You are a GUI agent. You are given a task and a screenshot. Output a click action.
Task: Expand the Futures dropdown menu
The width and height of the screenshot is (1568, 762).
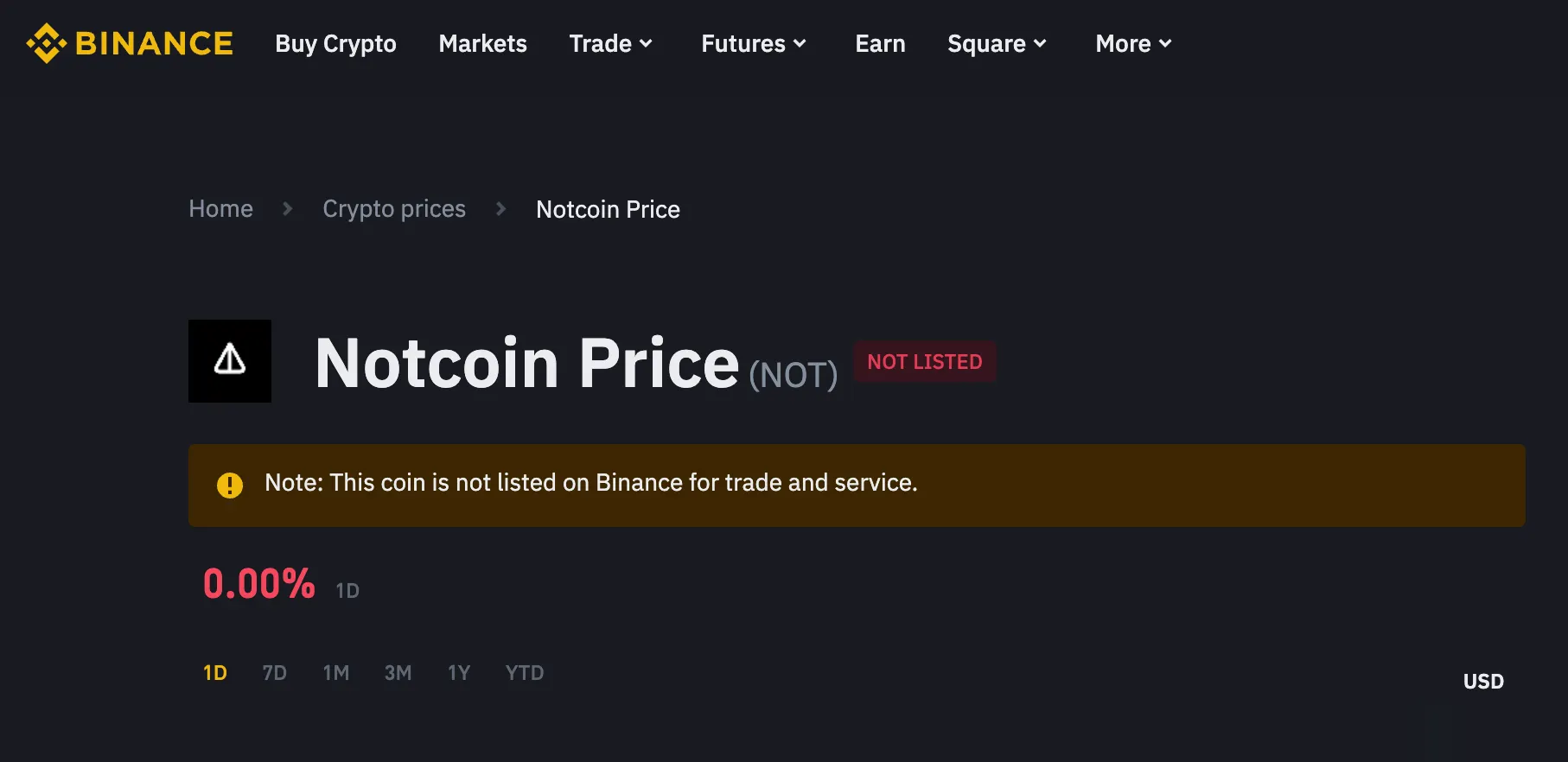[753, 43]
